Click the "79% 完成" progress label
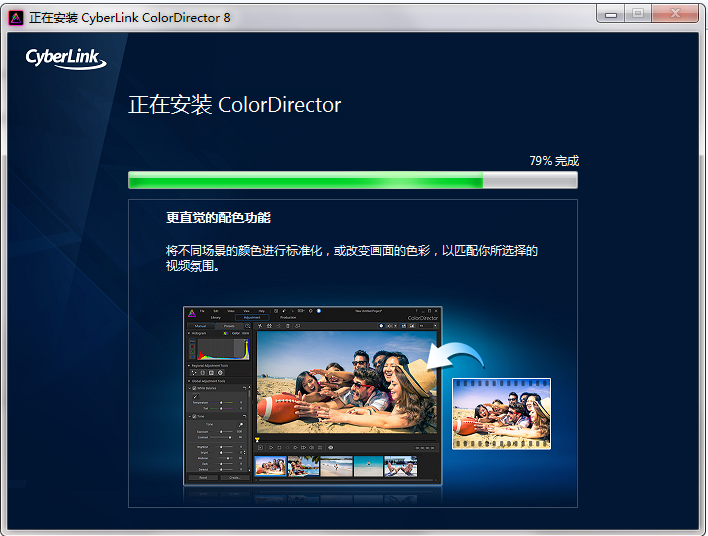 (x=554, y=161)
